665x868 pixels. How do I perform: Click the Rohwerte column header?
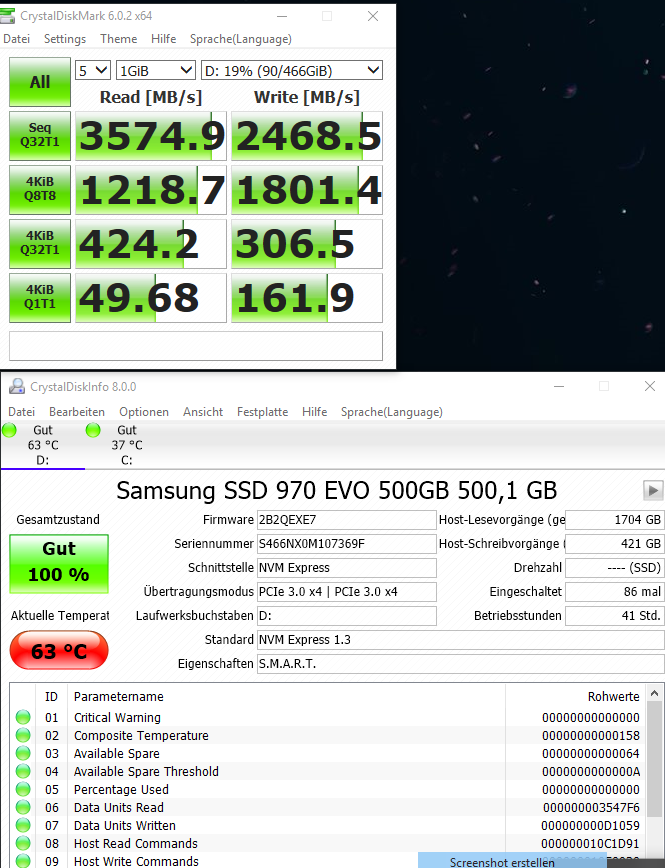[x=575, y=696]
